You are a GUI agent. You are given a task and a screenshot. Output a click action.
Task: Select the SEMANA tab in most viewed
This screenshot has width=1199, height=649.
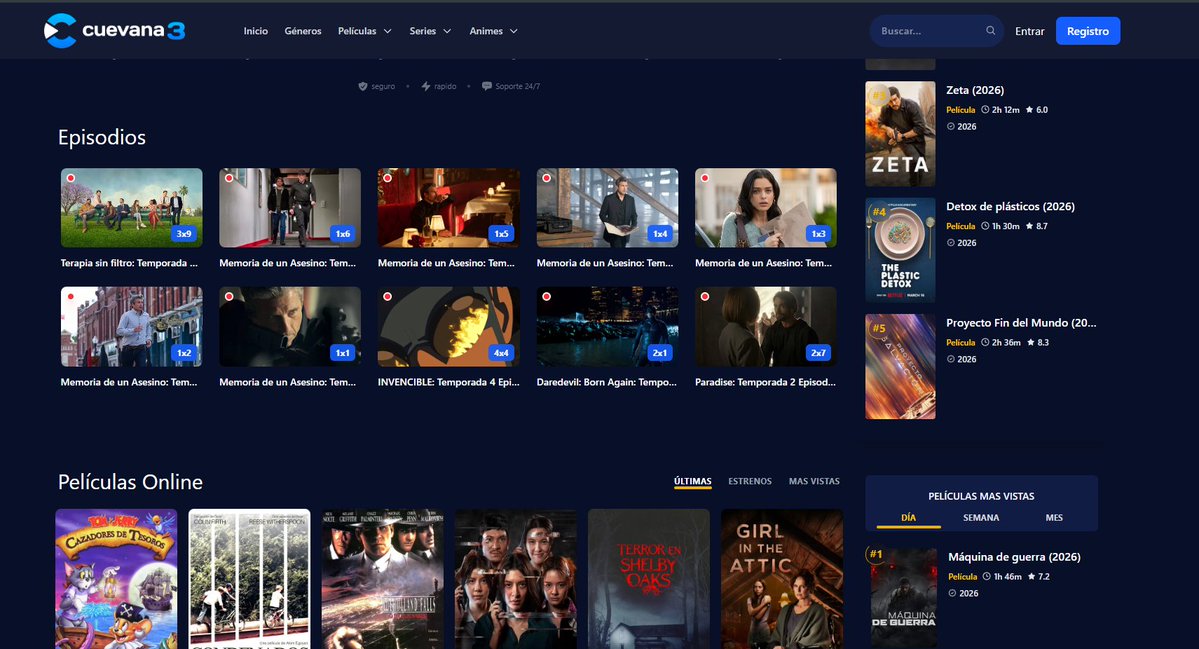[981, 518]
